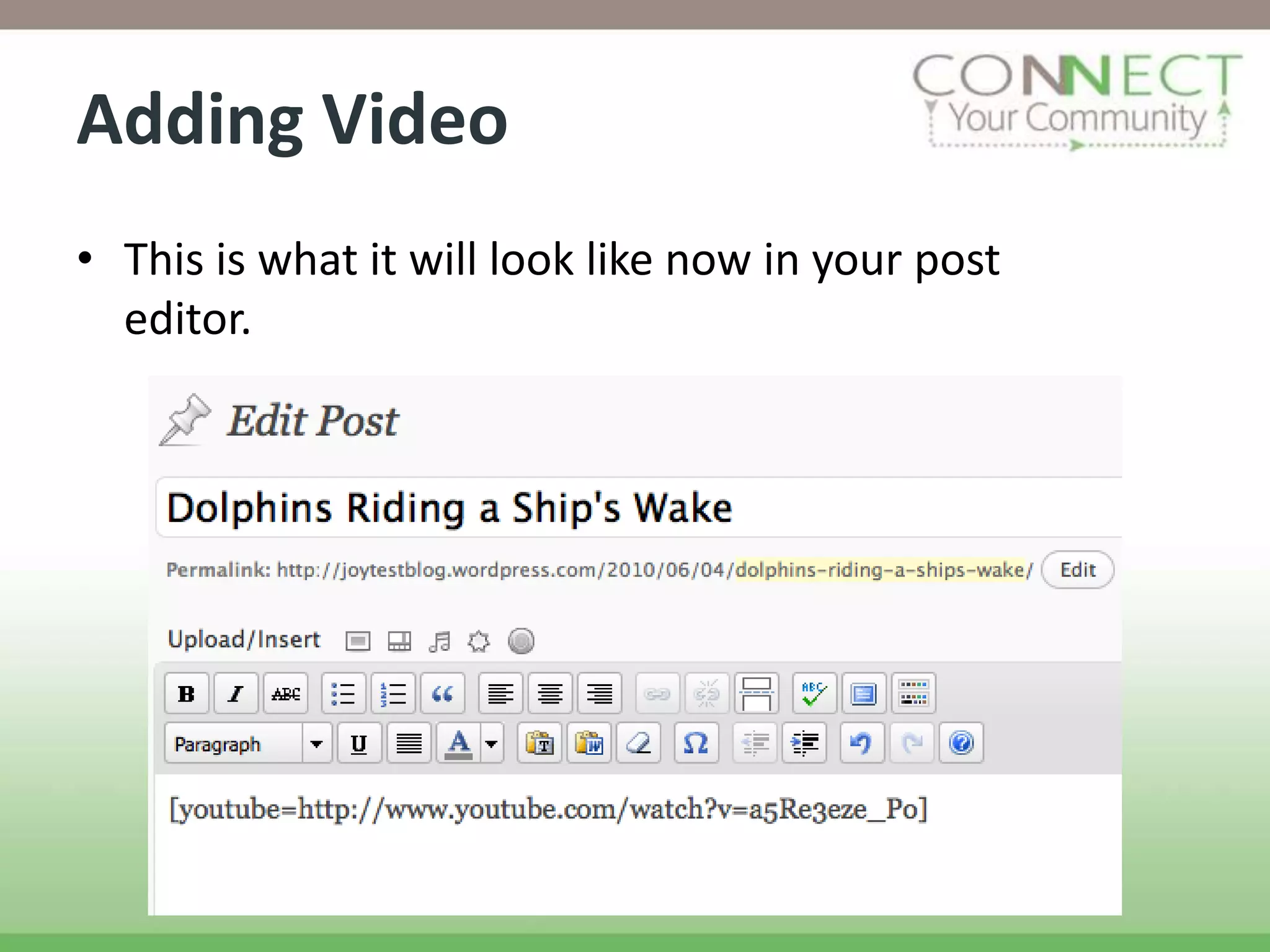Viewport: 1270px width, 952px height.
Task: Click the youtube shortcode text in editor body
Action: tap(548, 809)
